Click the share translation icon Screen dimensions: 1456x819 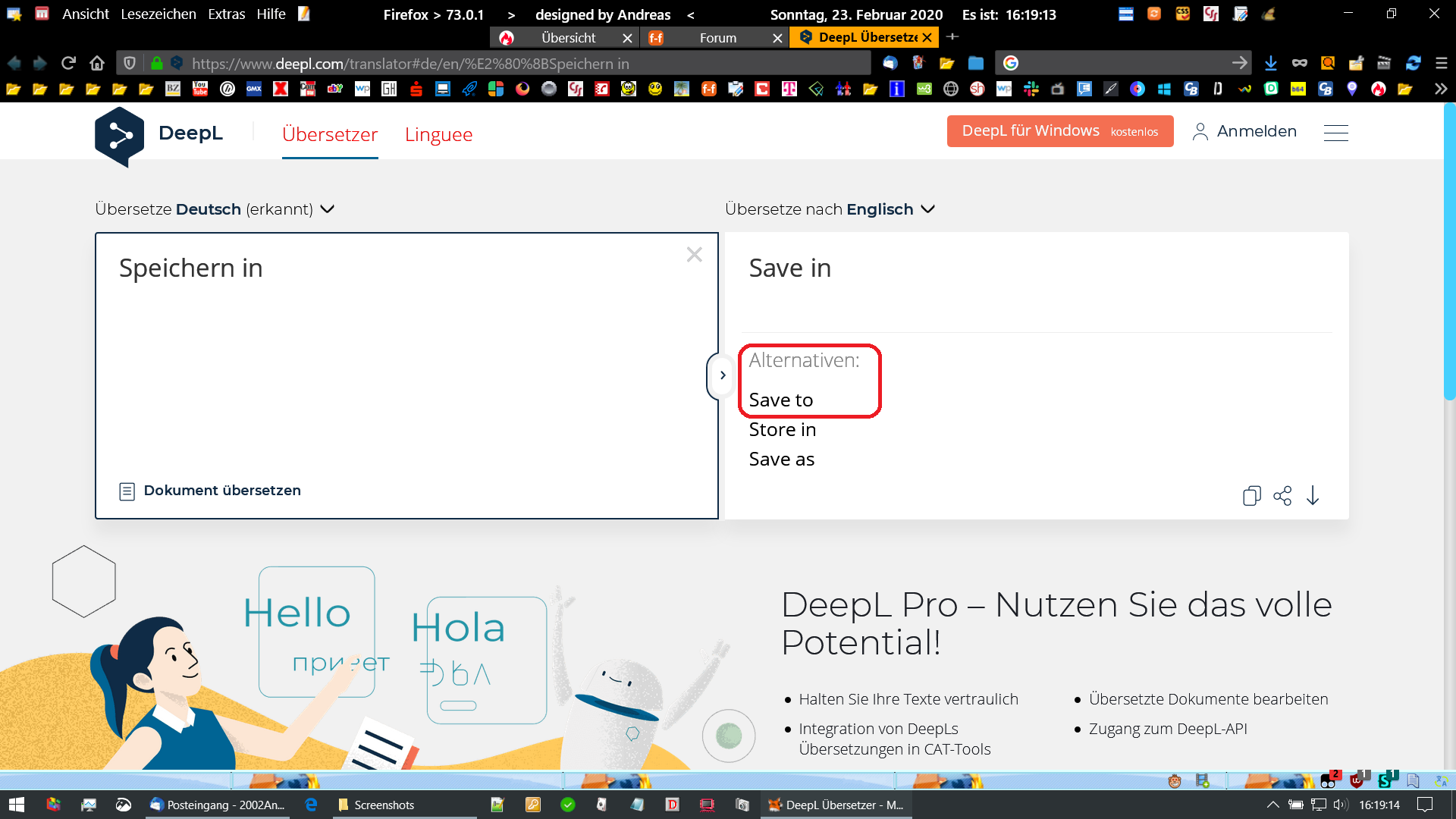click(x=1282, y=496)
